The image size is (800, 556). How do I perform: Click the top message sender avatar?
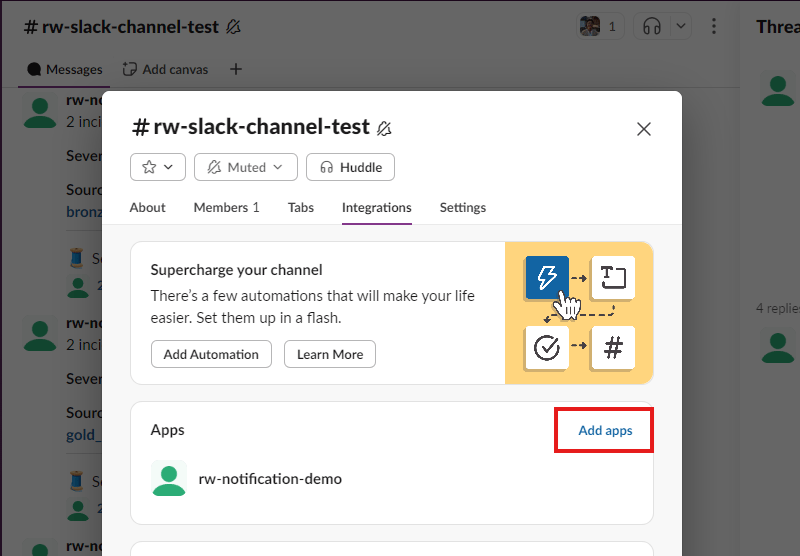pyautogui.click(x=40, y=113)
